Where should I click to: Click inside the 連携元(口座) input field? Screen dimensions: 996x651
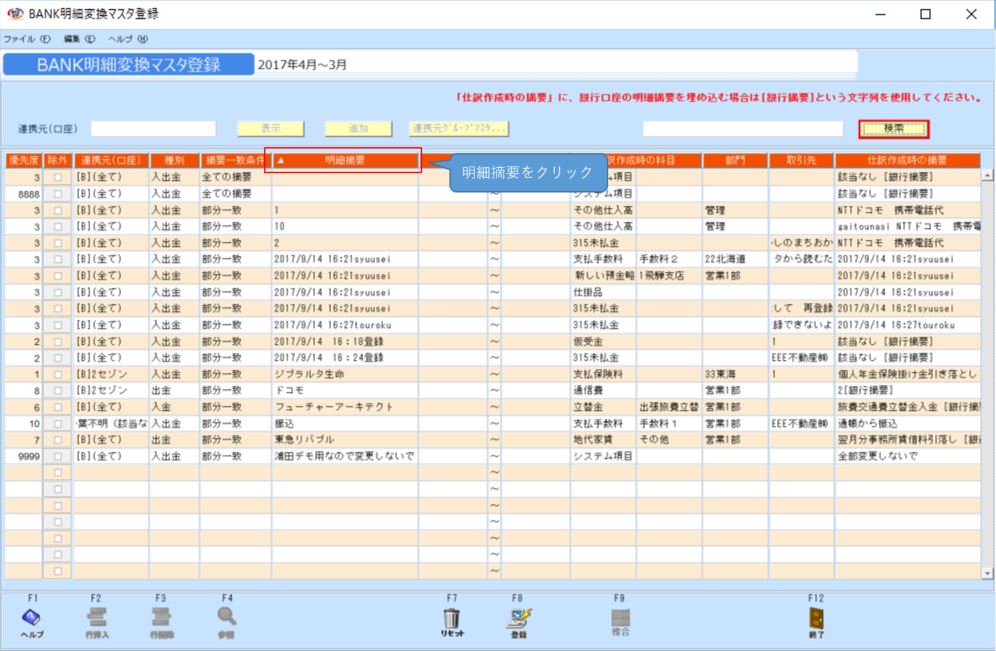pos(155,128)
